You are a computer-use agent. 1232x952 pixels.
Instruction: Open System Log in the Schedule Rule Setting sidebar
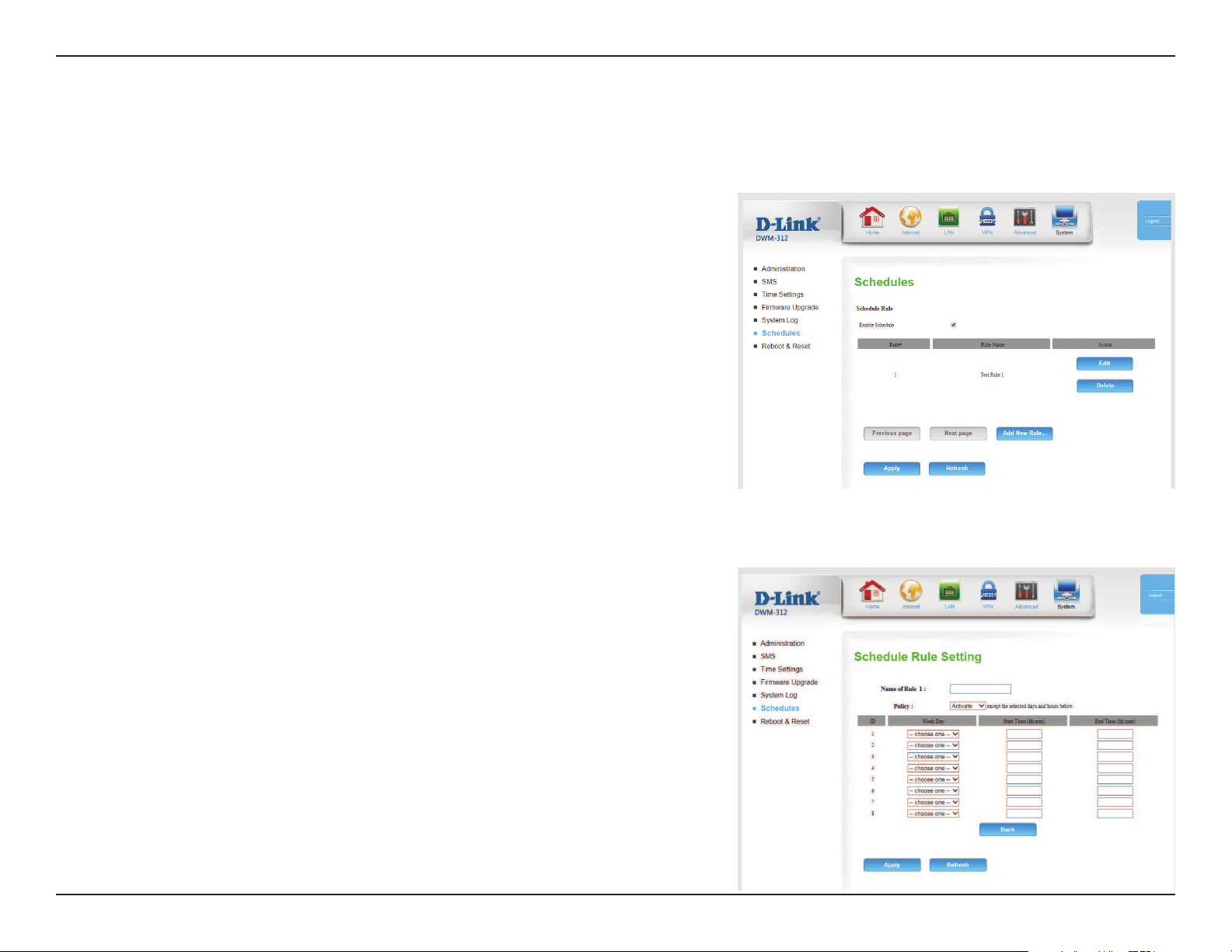pos(779,696)
